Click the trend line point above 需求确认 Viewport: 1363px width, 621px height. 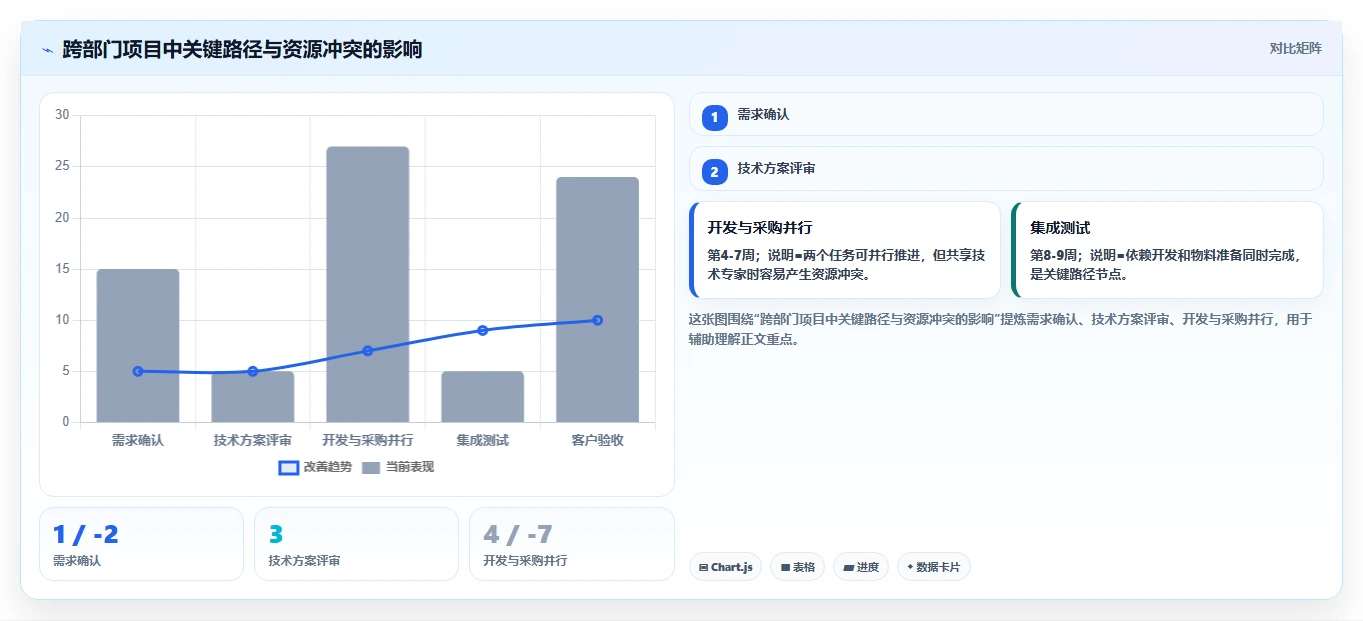(x=138, y=371)
